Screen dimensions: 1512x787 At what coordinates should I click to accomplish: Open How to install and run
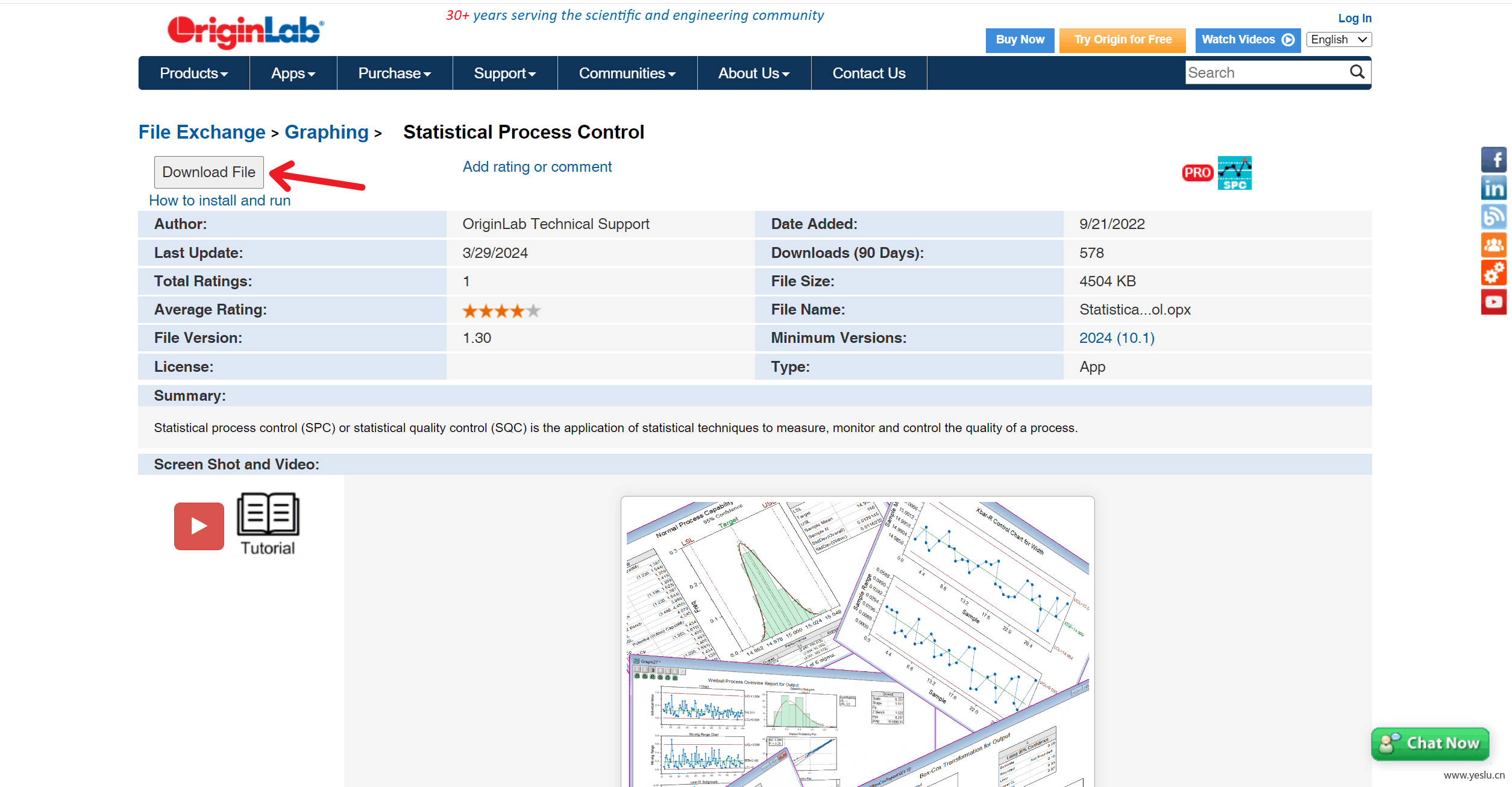tap(220, 201)
